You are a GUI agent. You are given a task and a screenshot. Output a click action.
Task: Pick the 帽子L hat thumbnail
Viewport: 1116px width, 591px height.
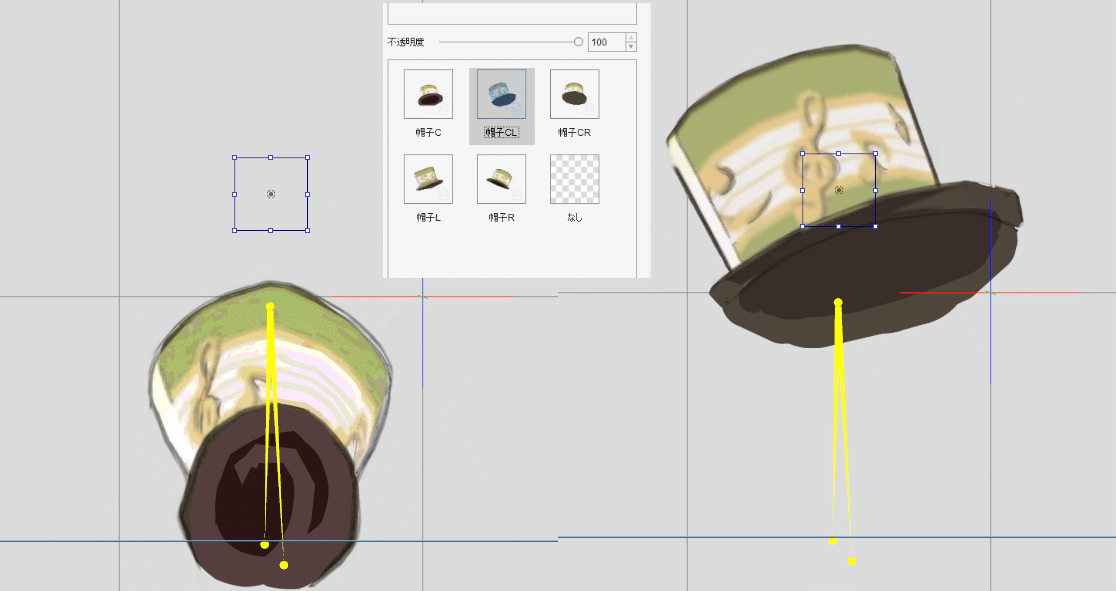coord(428,179)
